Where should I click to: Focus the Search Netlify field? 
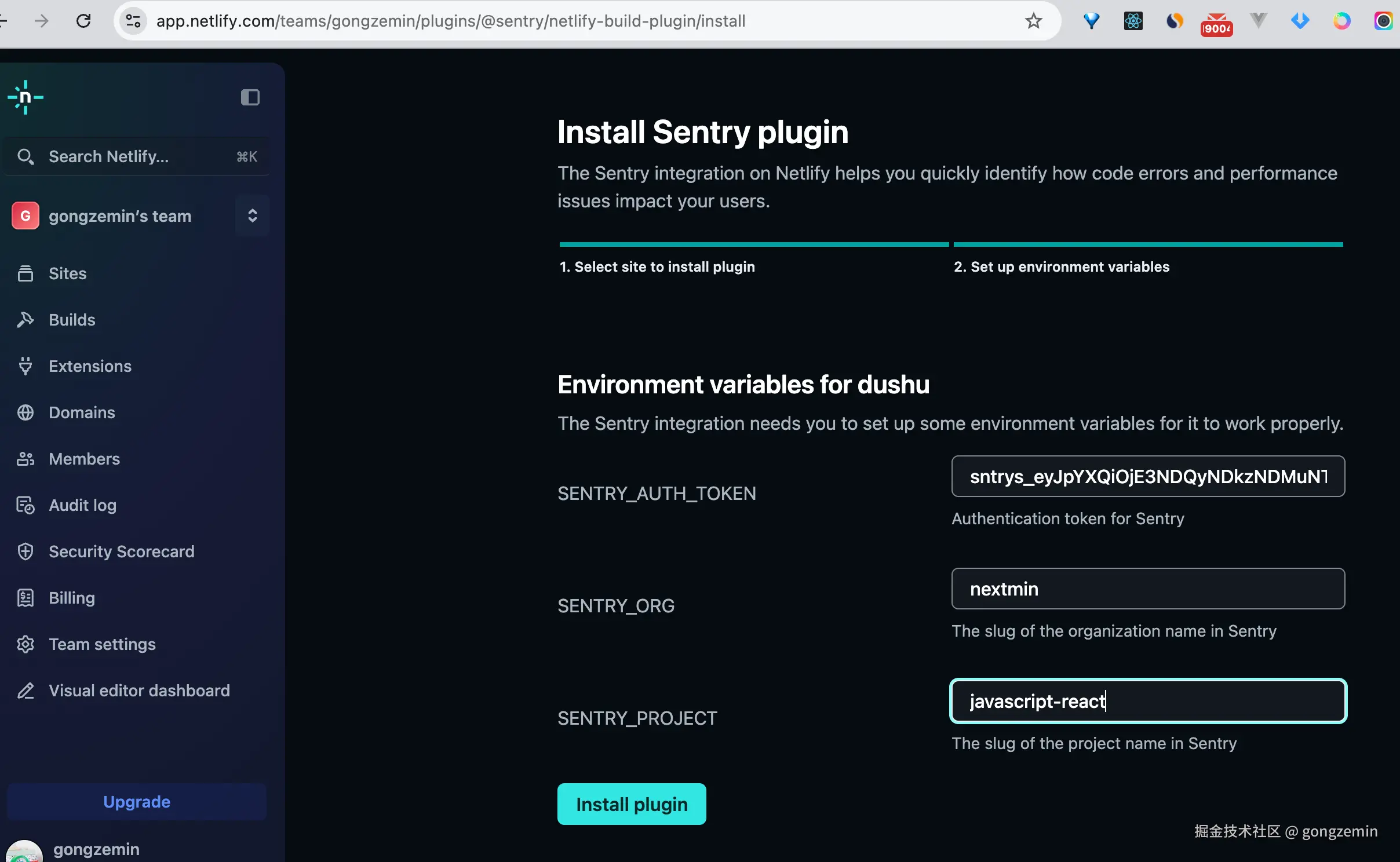coord(137,156)
